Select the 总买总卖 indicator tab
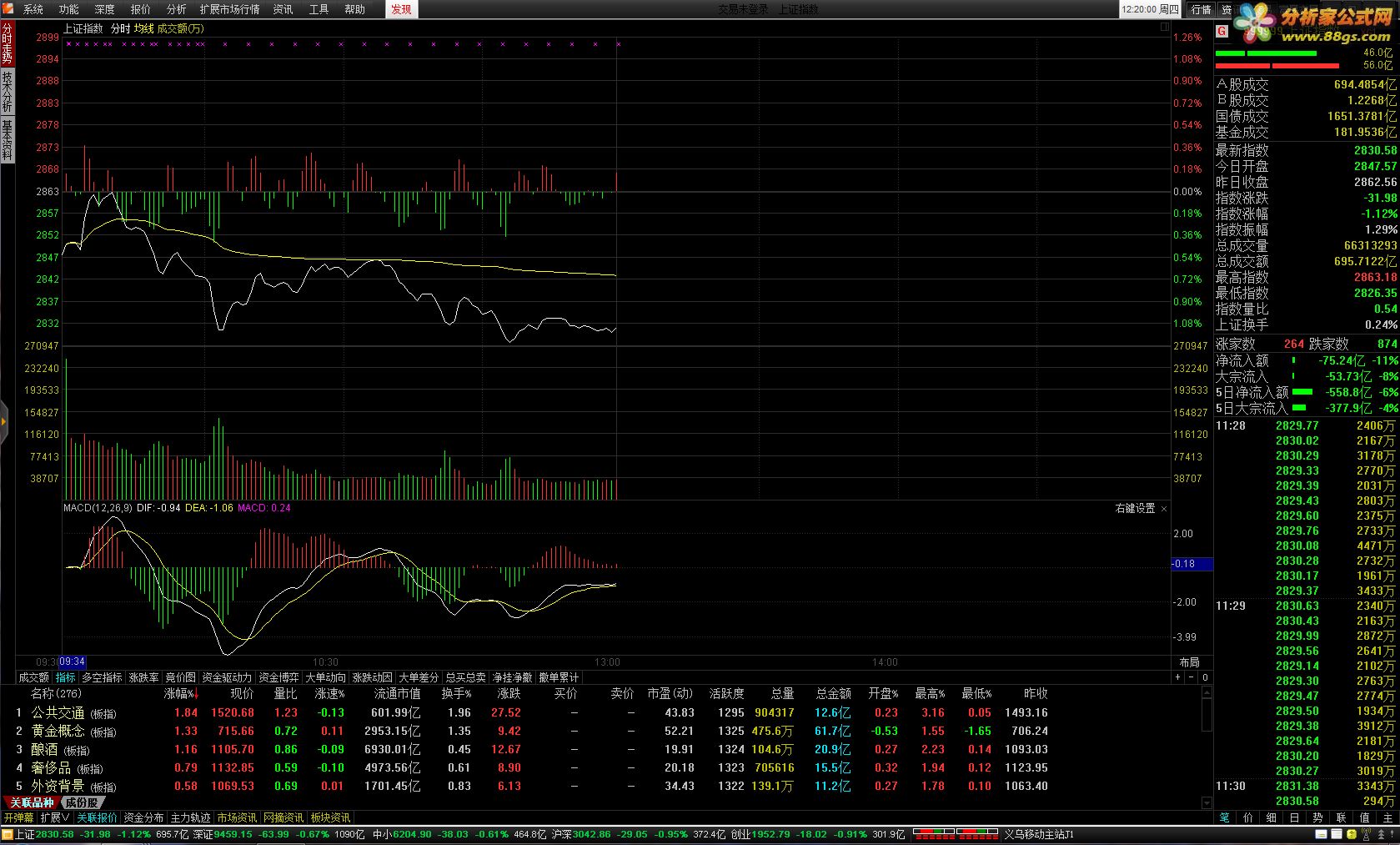 click(x=465, y=677)
